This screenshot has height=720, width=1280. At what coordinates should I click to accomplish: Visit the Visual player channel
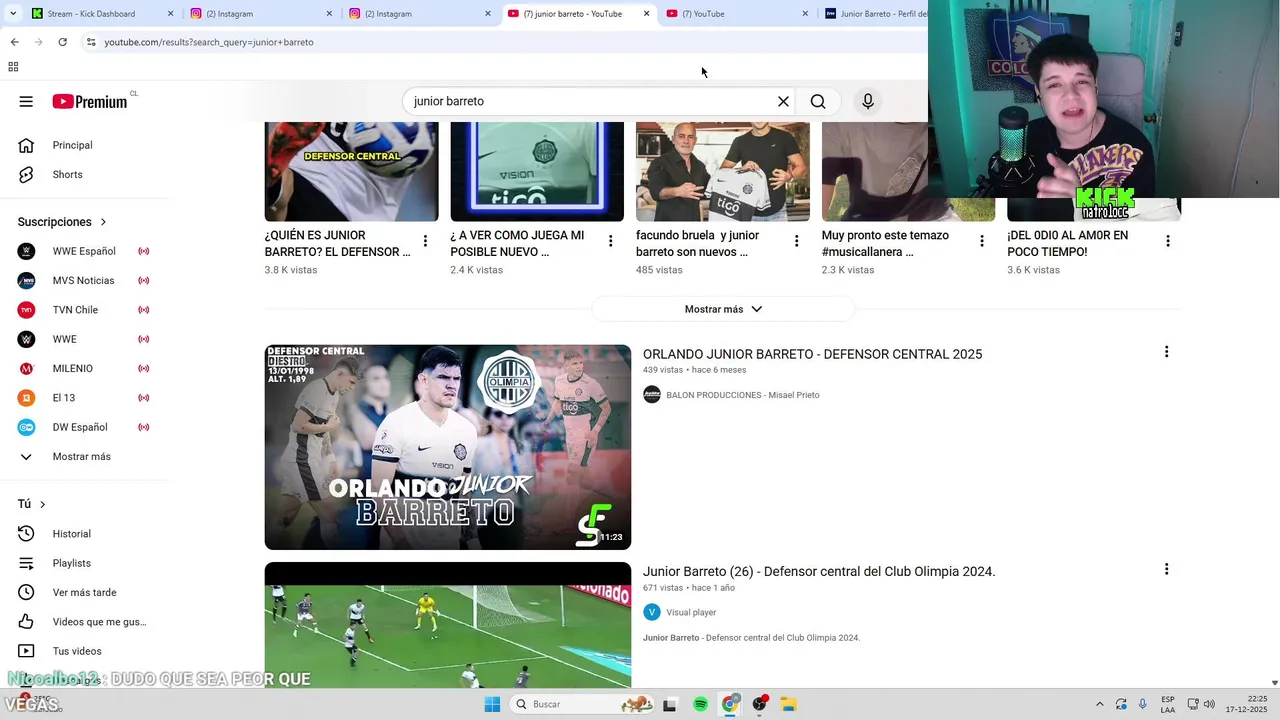(x=691, y=612)
